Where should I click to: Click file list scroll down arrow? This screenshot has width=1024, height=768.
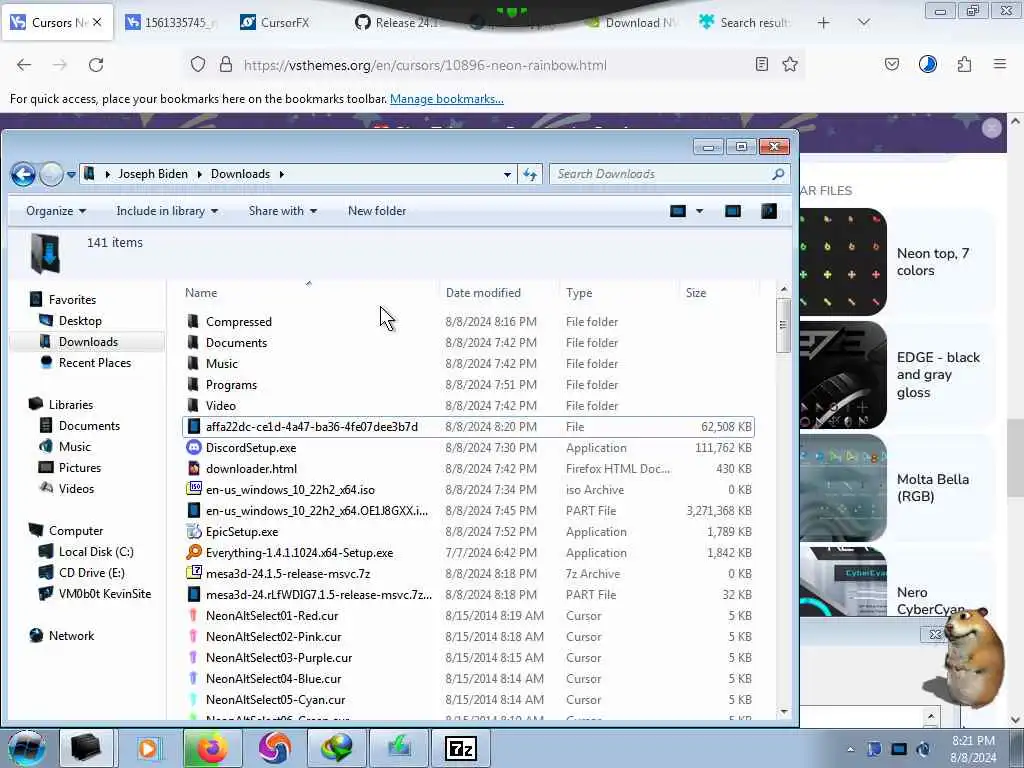(784, 712)
